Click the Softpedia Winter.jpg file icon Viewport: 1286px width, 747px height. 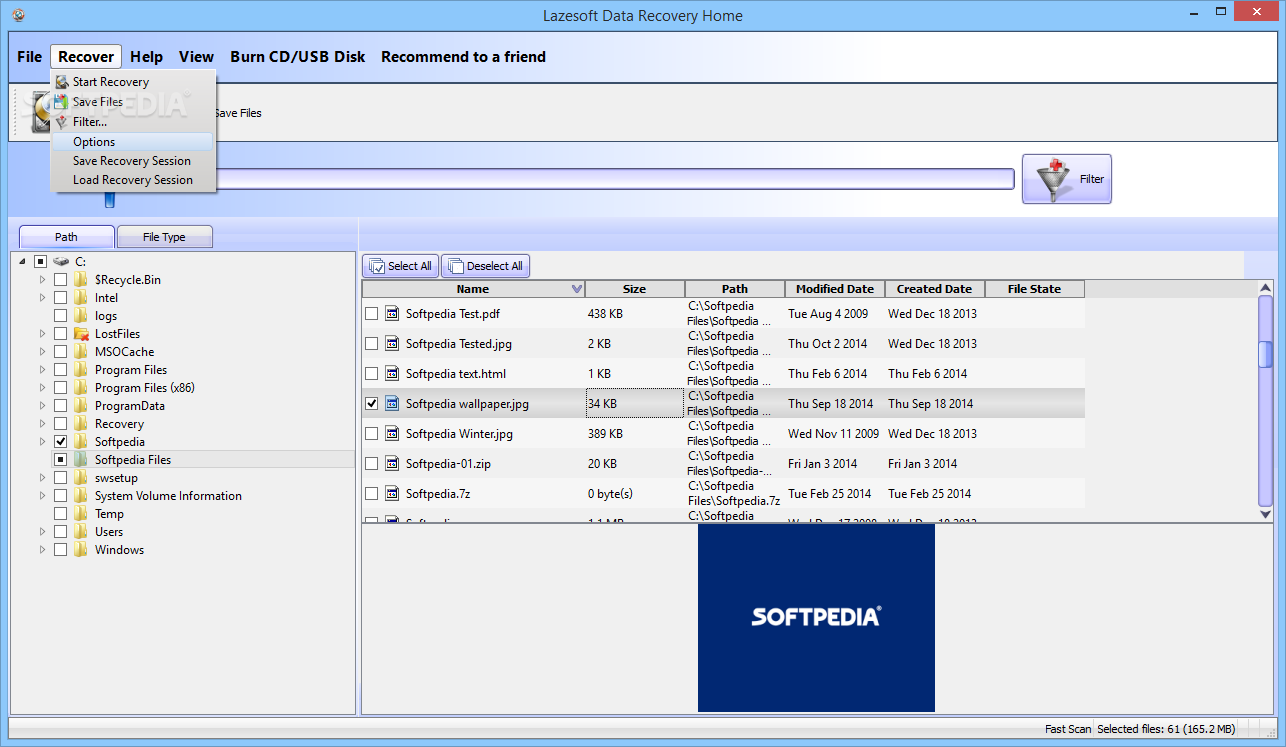[x=392, y=434]
